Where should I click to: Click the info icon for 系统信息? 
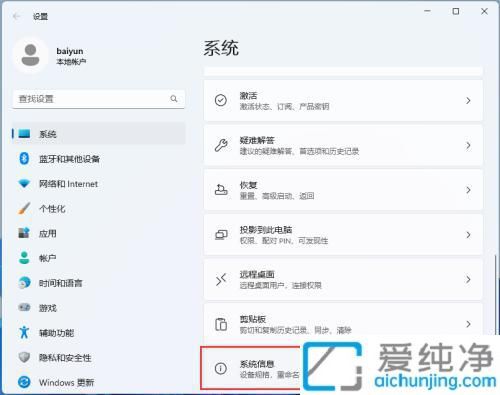221,368
